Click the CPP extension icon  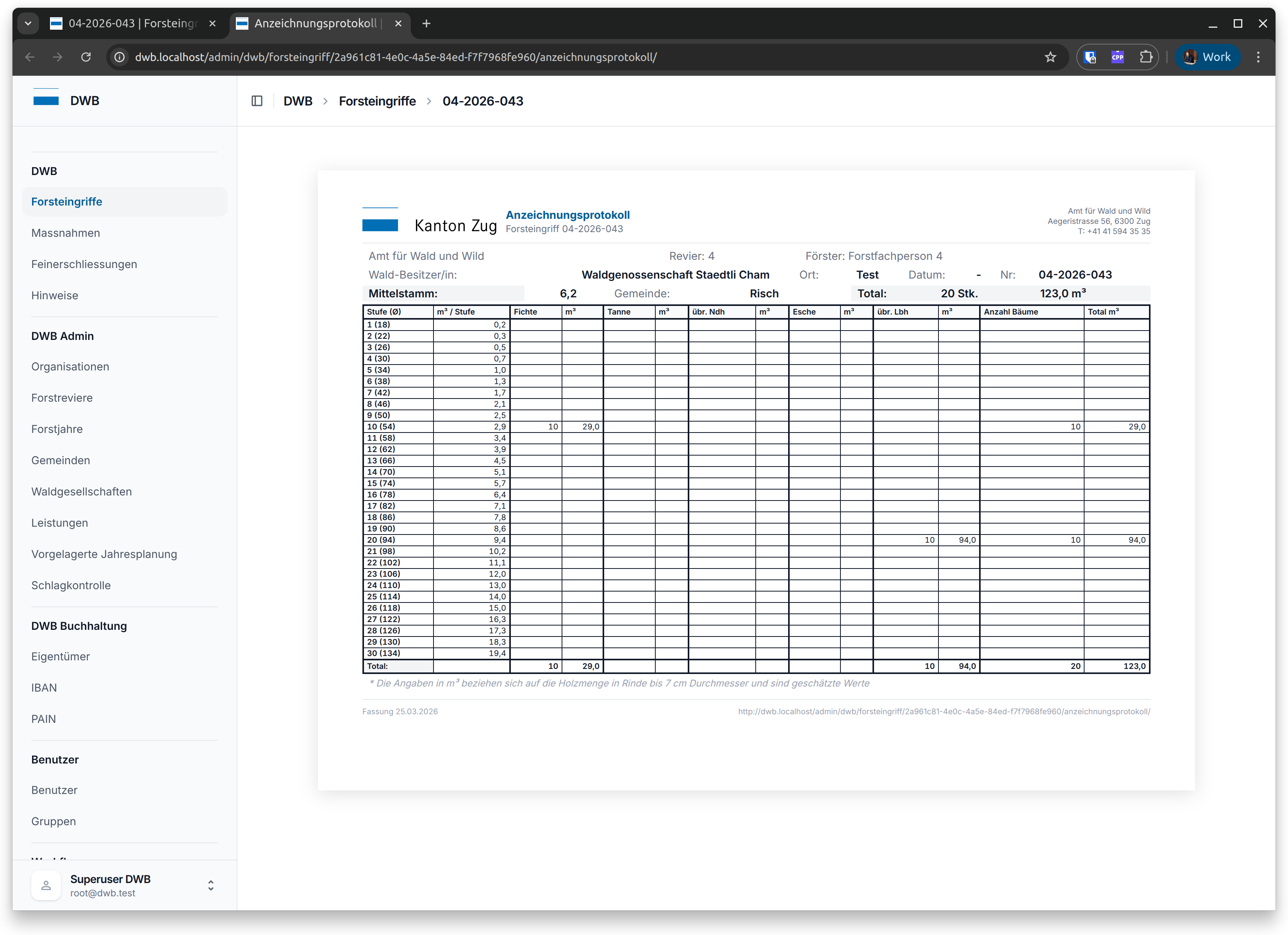pos(1118,57)
